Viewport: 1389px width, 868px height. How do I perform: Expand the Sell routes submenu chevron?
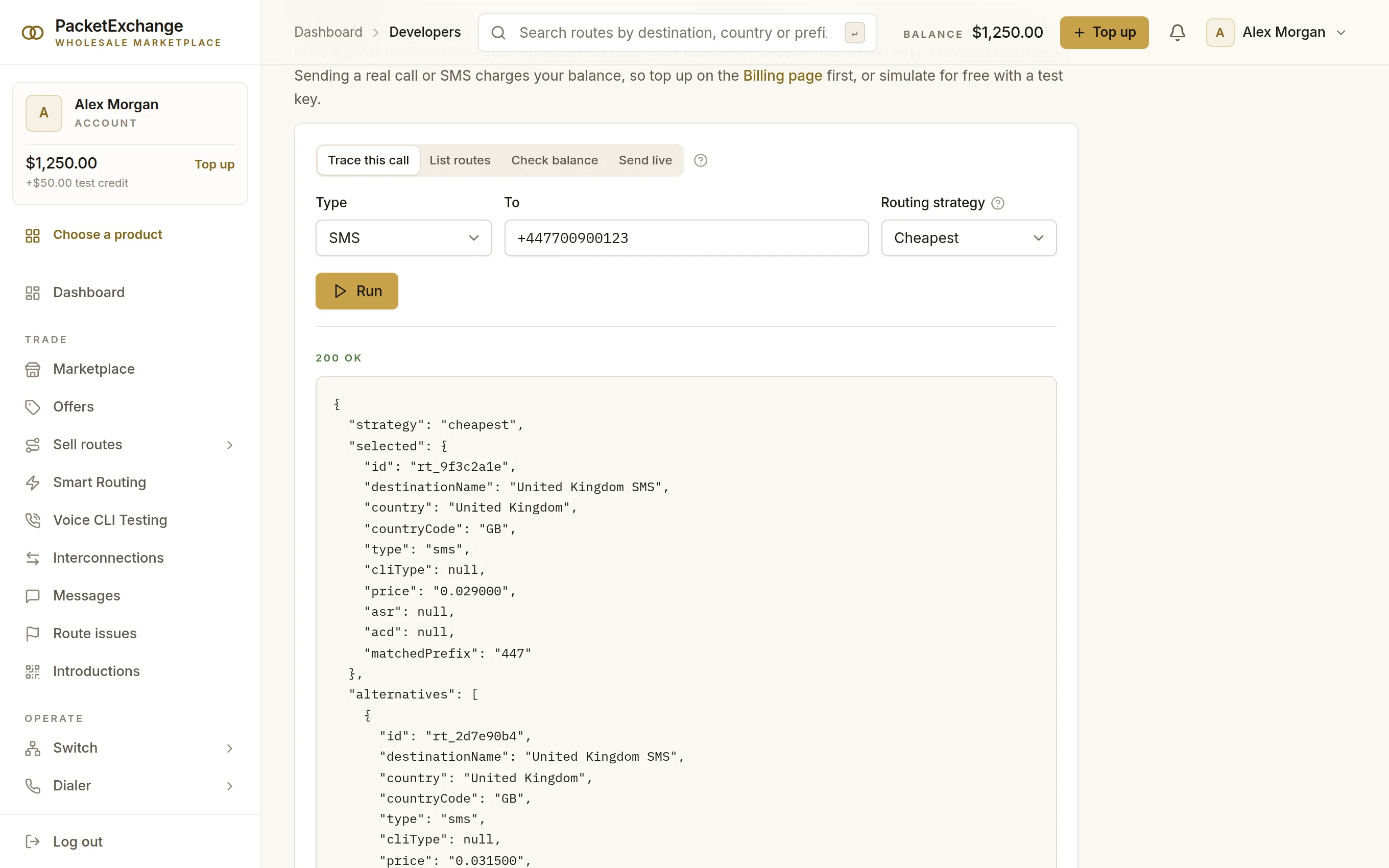(230, 445)
